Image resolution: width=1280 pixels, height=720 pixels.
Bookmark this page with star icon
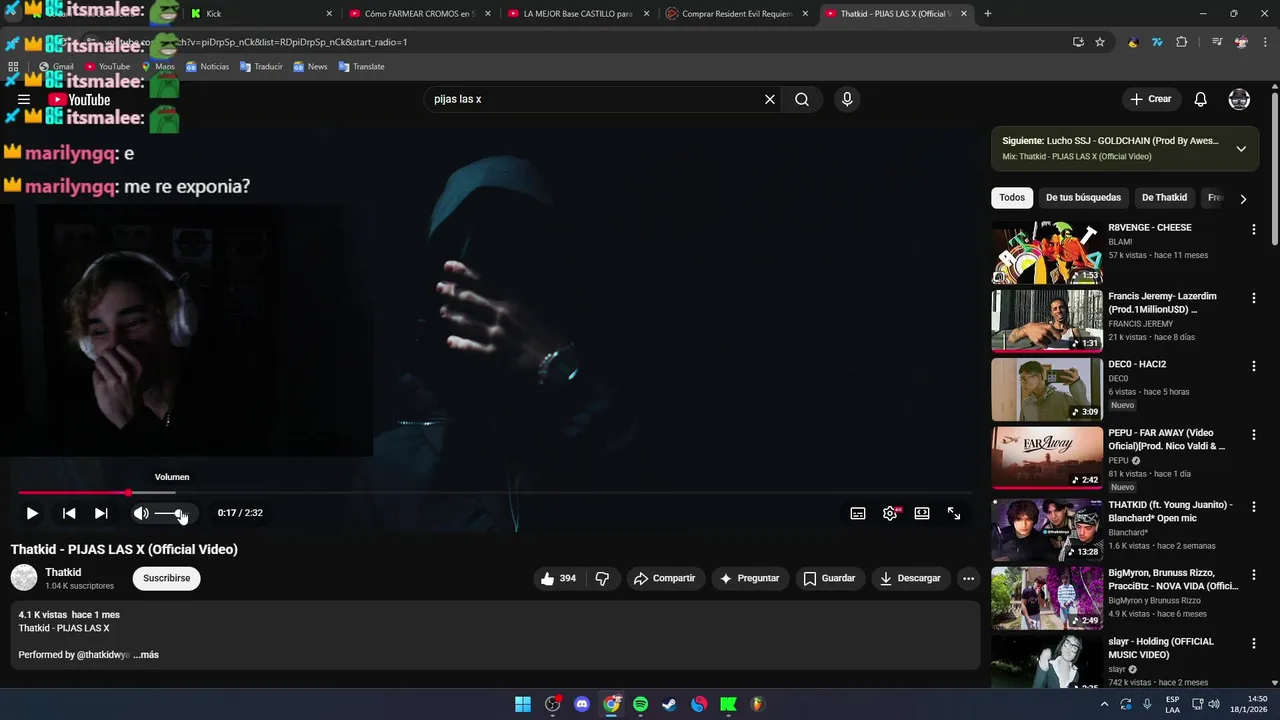[x=1100, y=42]
